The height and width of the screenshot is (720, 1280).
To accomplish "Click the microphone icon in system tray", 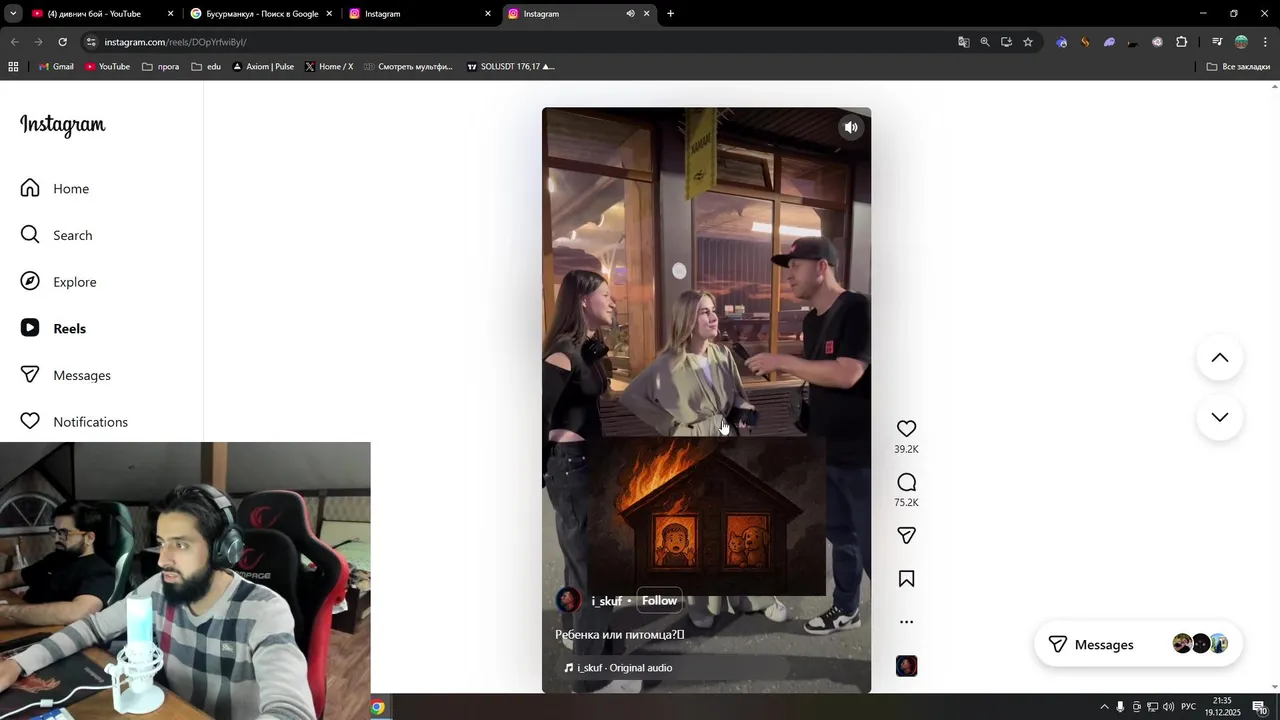I will (x=1120, y=707).
